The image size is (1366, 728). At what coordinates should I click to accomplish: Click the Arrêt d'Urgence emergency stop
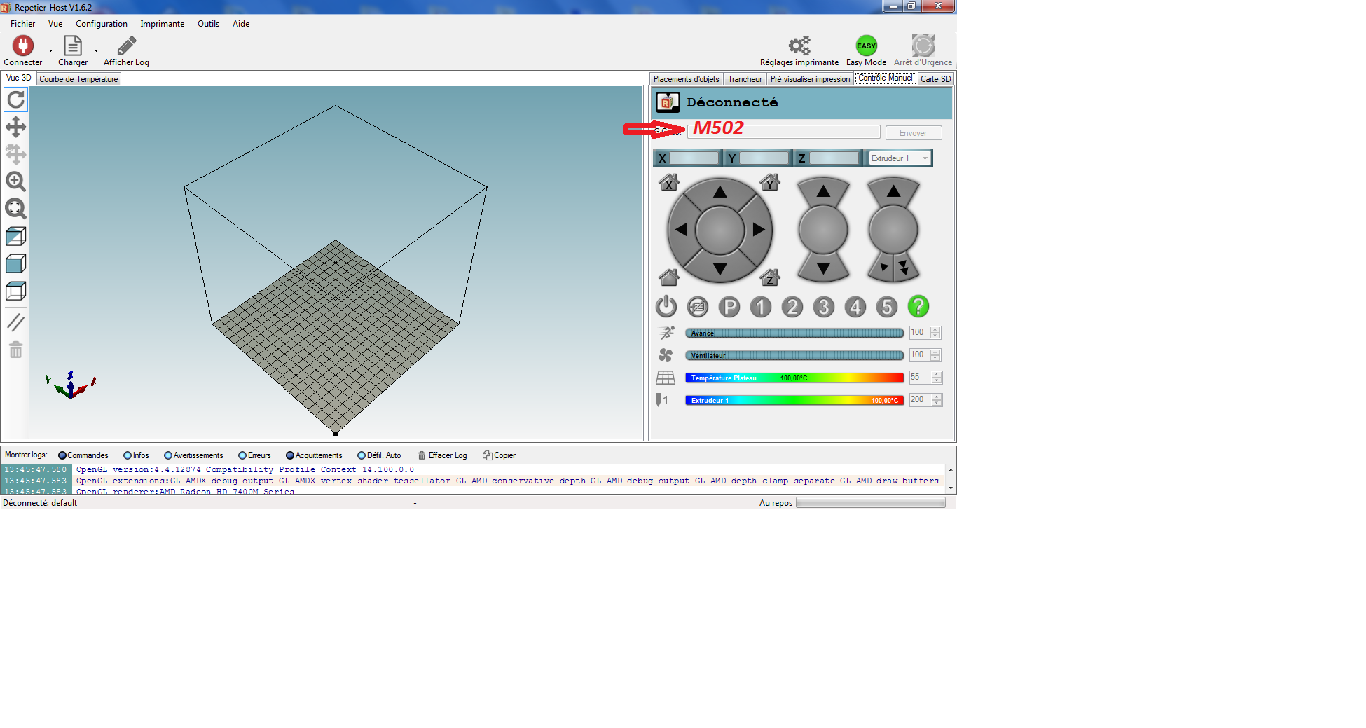pos(923,47)
